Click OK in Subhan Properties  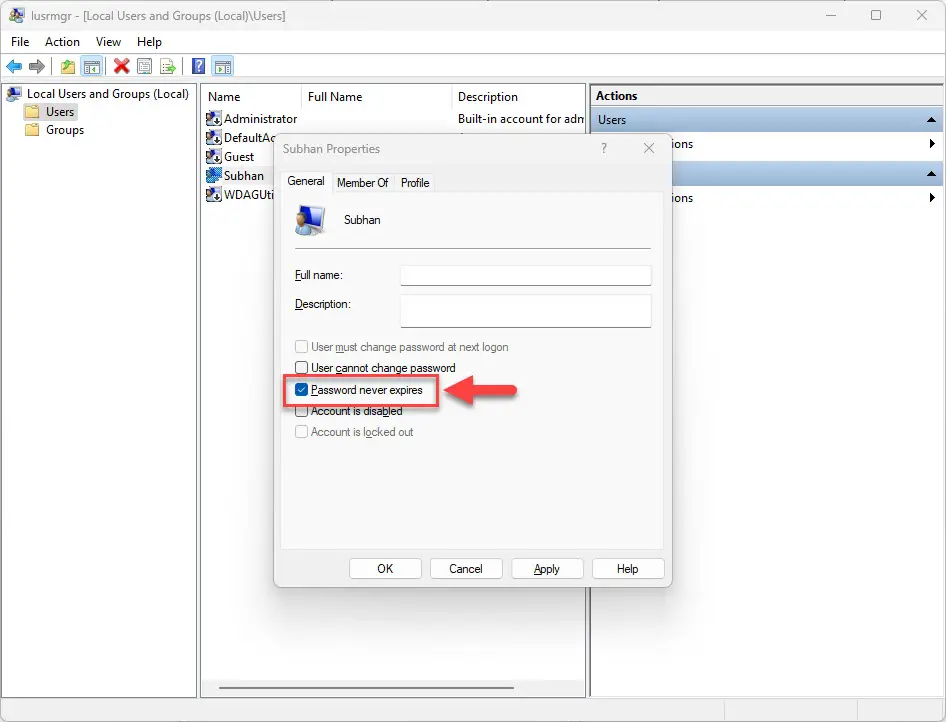point(385,569)
